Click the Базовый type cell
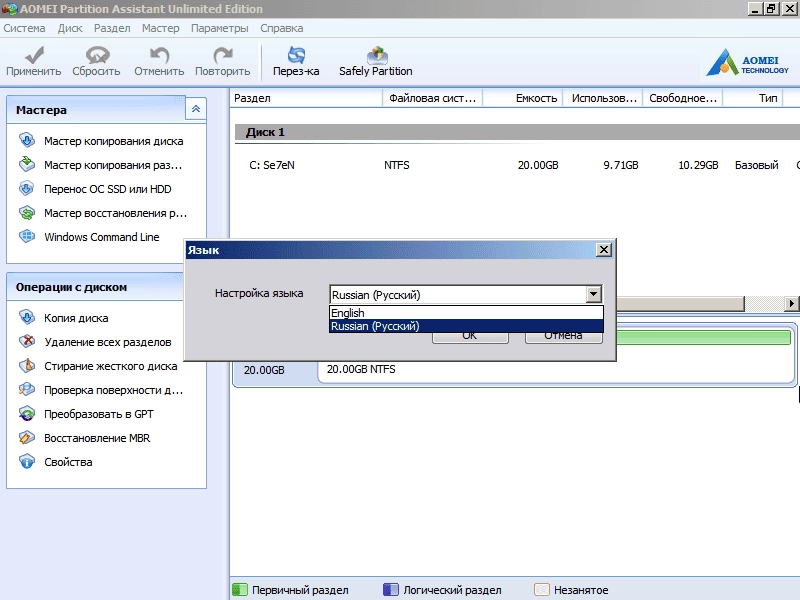 point(757,165)
